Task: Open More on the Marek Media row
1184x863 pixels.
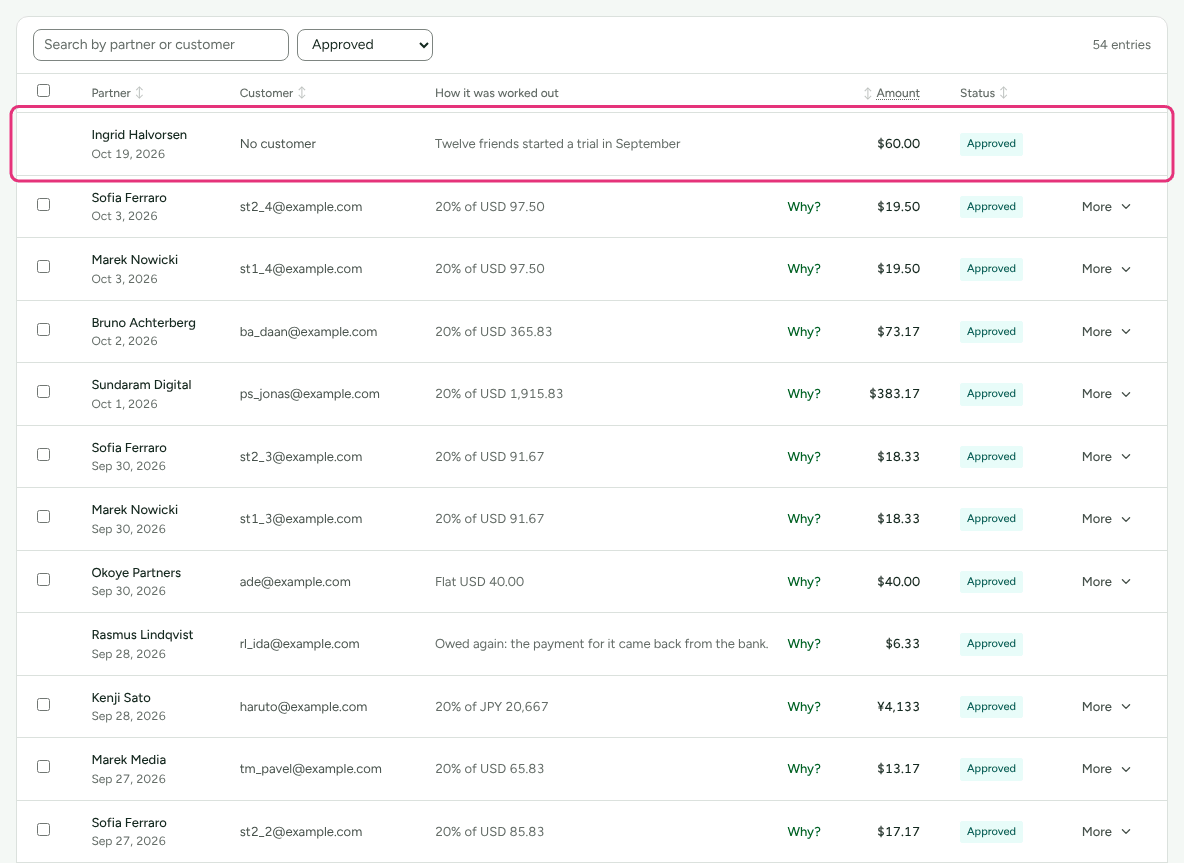Action: click(x=1106, y=769)
